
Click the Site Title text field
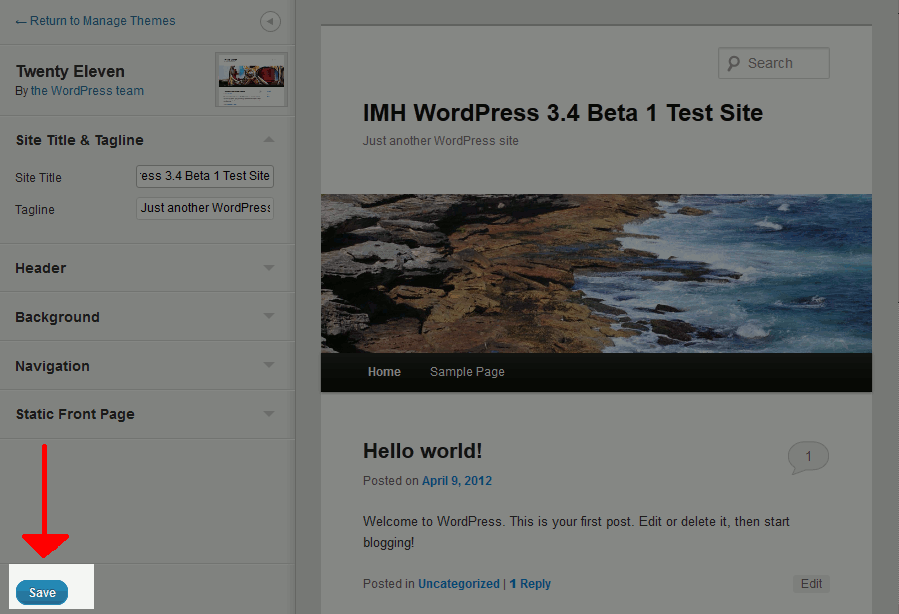(x=205, y=176)
